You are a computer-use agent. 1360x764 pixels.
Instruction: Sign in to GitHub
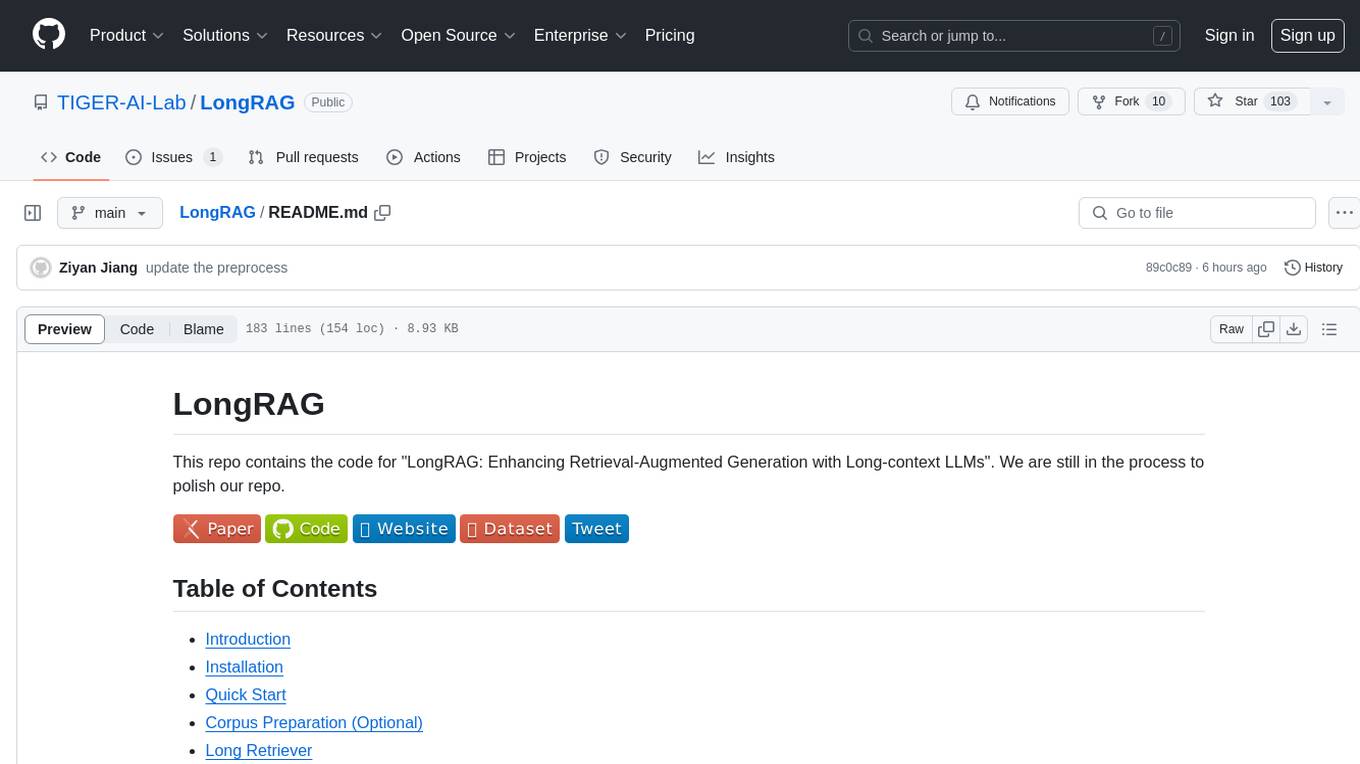pos(1229,35)
